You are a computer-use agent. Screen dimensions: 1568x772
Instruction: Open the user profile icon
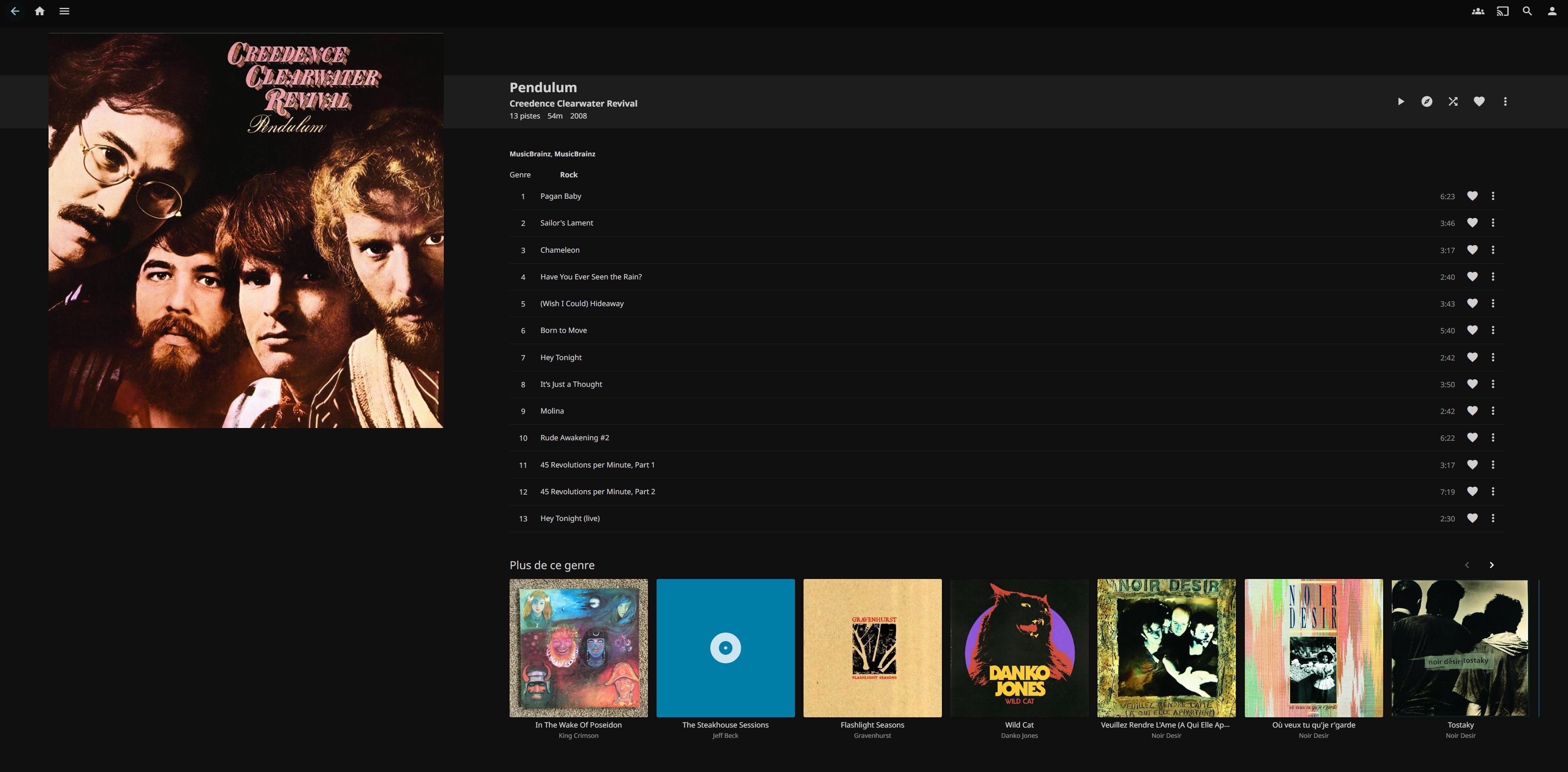pyautogui.click(x=1552, y=11)
